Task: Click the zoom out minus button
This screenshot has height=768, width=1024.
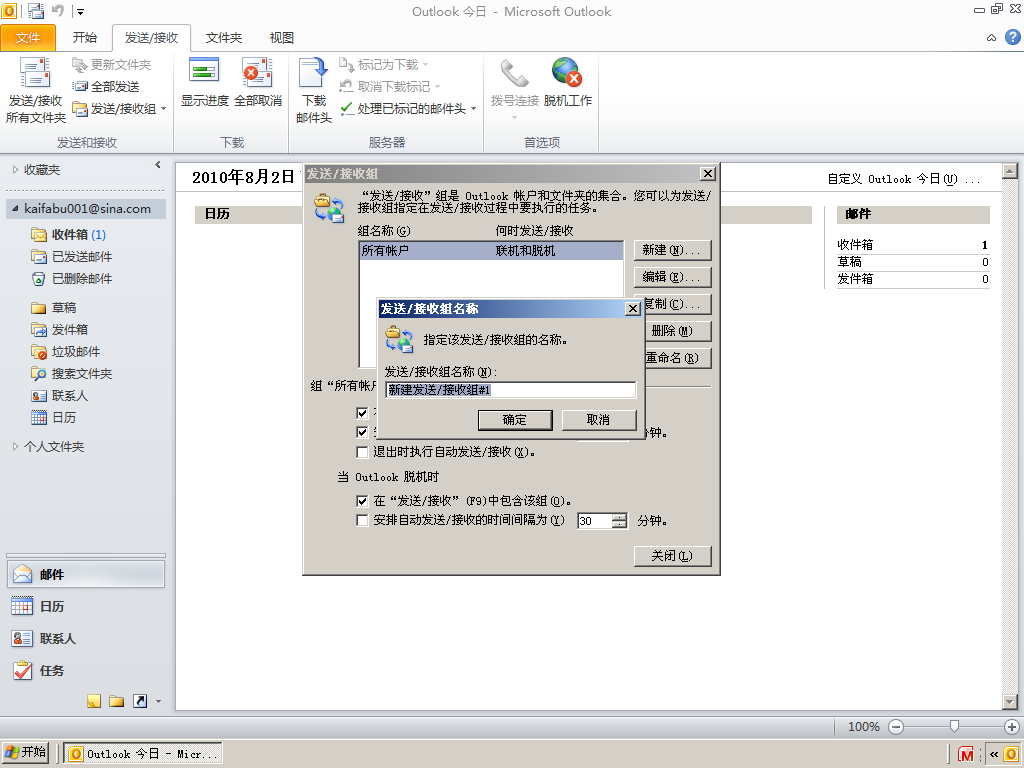Action: coord(896,727)
